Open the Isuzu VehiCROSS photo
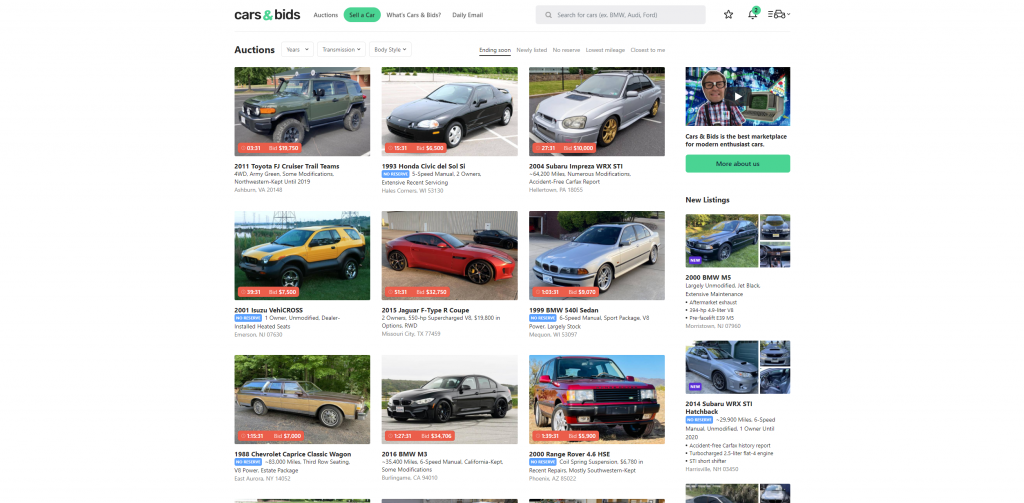Image resolution: width=1024 pixels, height=503 pixels. coord(302,255)
